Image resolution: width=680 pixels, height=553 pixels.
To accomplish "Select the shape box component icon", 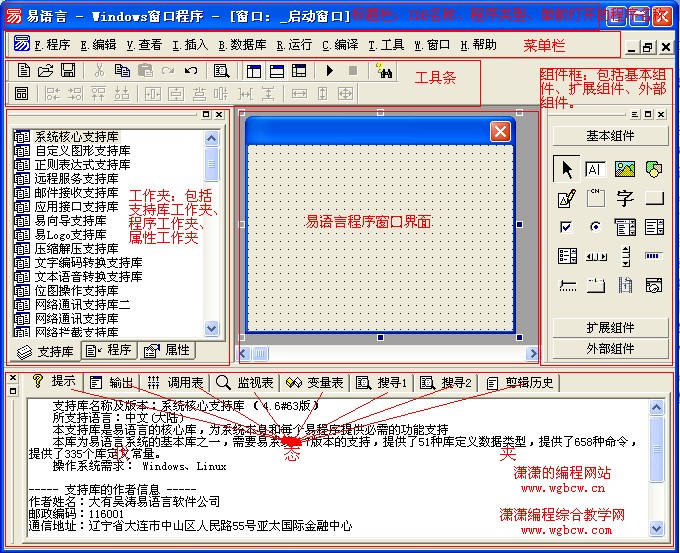I will (x=654, y=169).
